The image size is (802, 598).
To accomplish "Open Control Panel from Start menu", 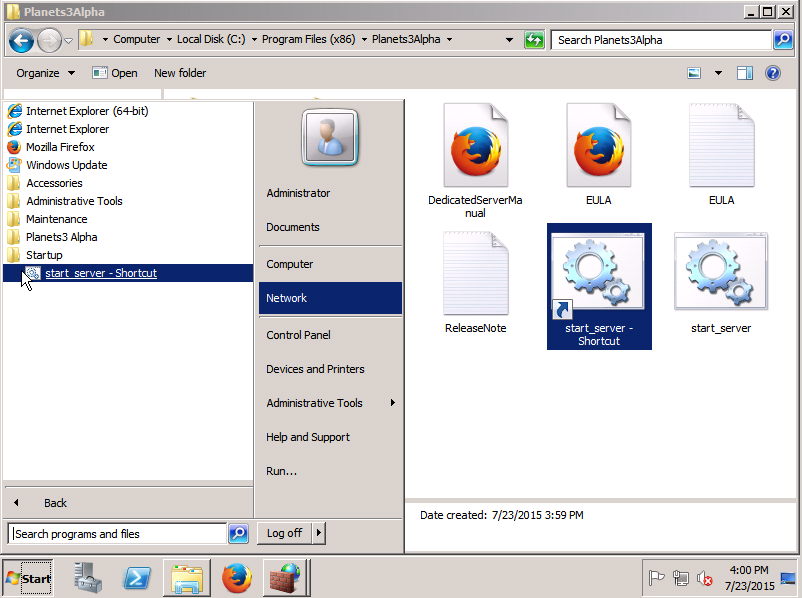I will [298, 335].
